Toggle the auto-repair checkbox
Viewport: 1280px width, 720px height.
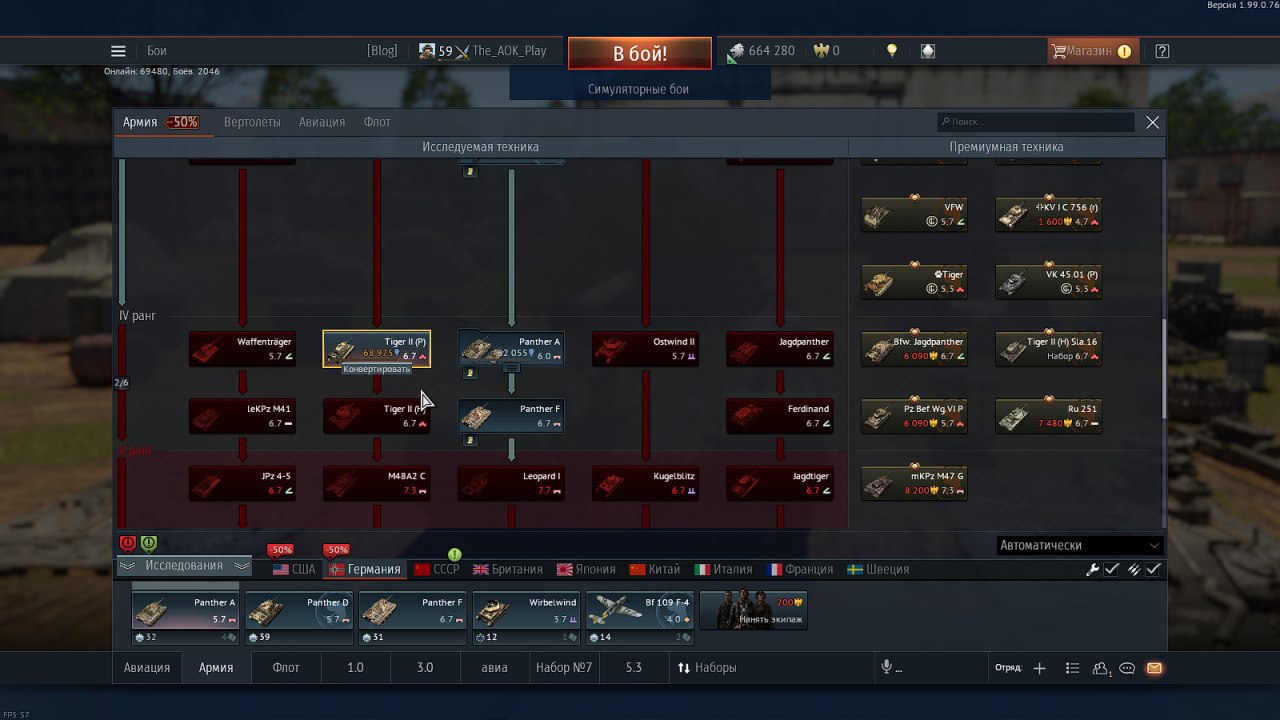pyautogui.click(x=1111, y=569)
